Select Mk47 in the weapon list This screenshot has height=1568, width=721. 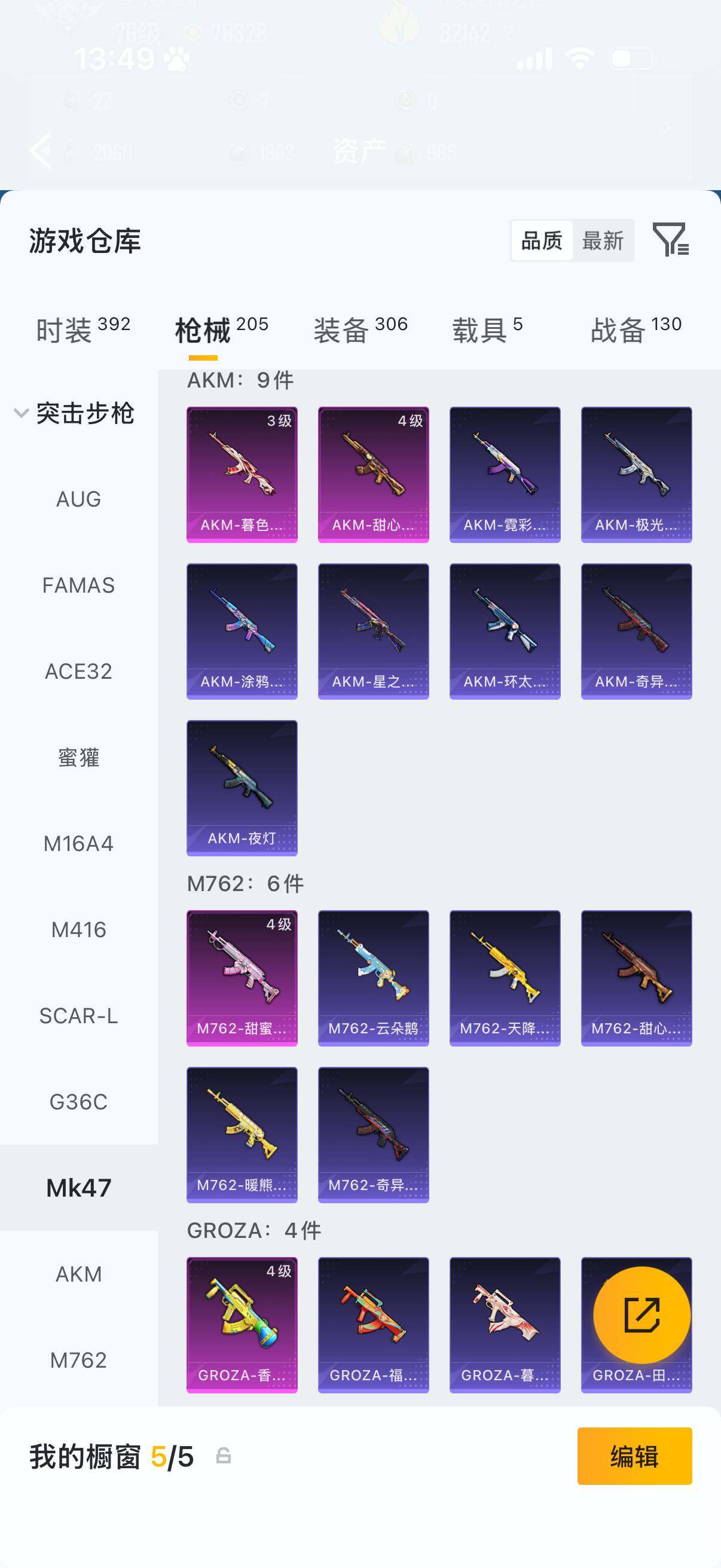click(78, 1188)
